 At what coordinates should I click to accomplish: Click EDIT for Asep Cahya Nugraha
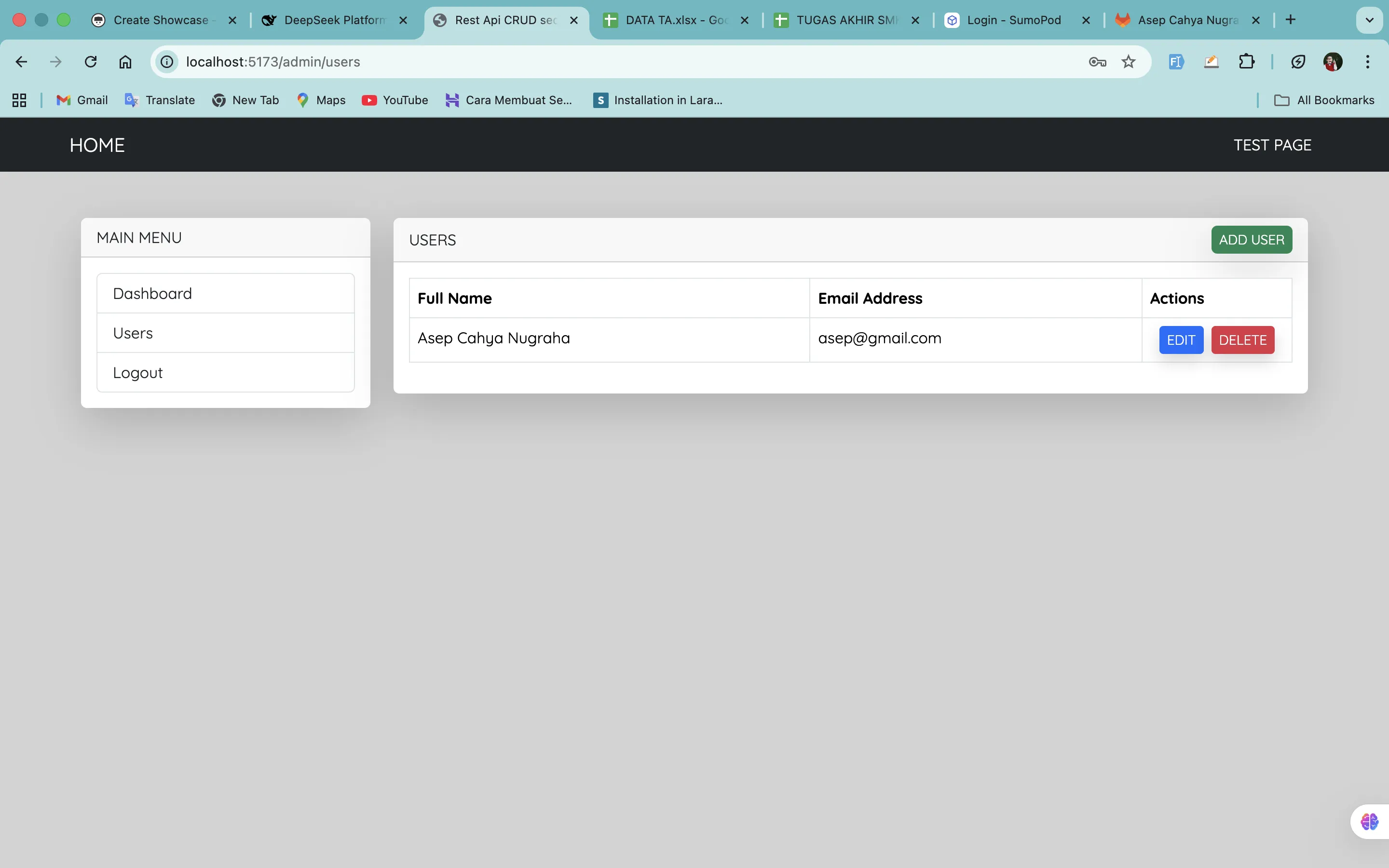[x=1181, y=340]
